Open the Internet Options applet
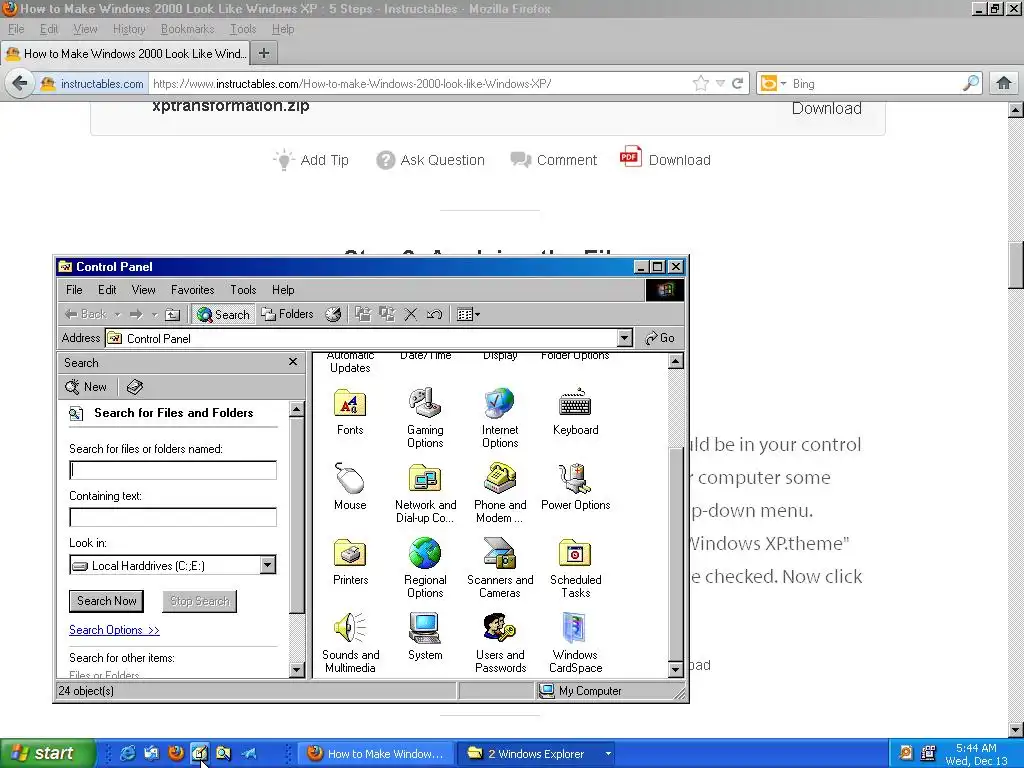 pyautogui.click(x=500, y=419)
